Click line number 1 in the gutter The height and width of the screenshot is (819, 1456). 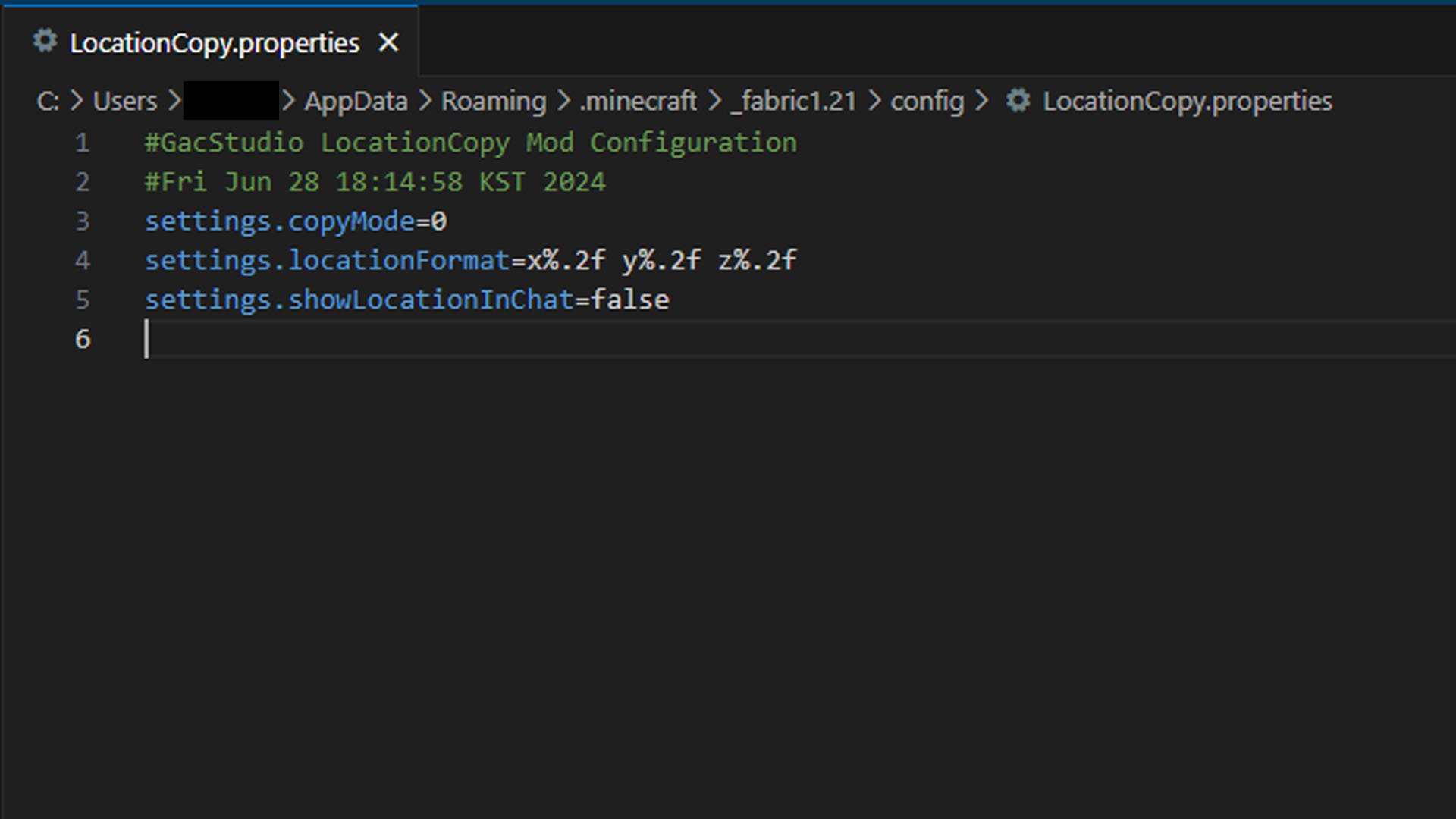click(x=82, y=143)
